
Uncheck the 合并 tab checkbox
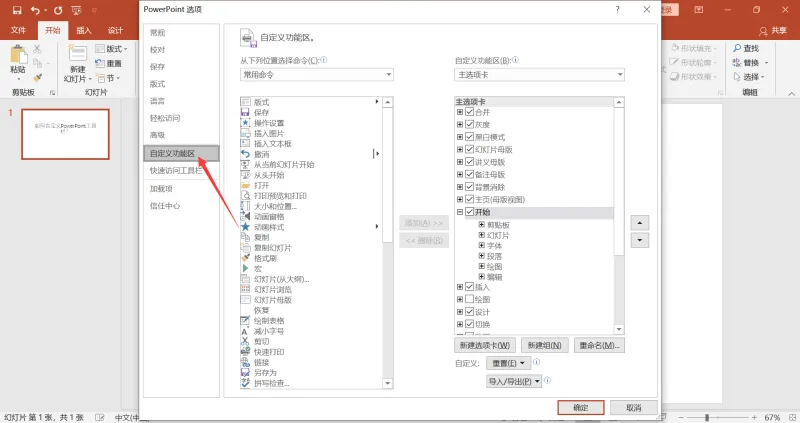[x=469, y=112]
